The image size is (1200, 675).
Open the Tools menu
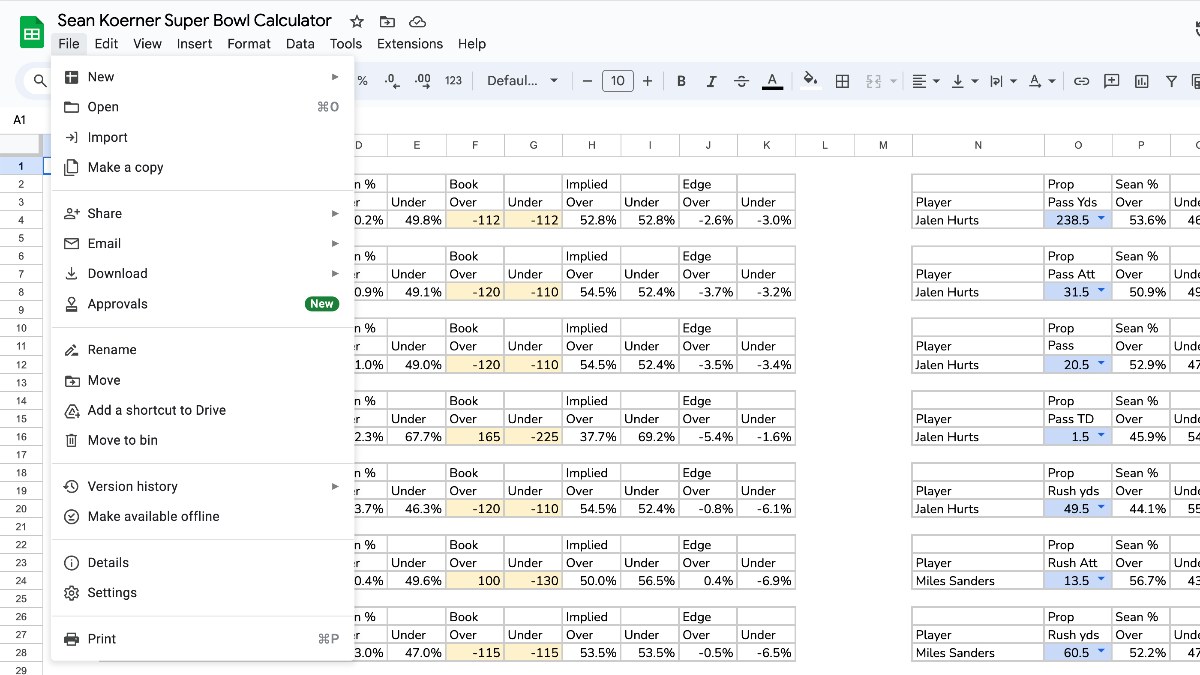pyautogui.click(x=346, y=44)
